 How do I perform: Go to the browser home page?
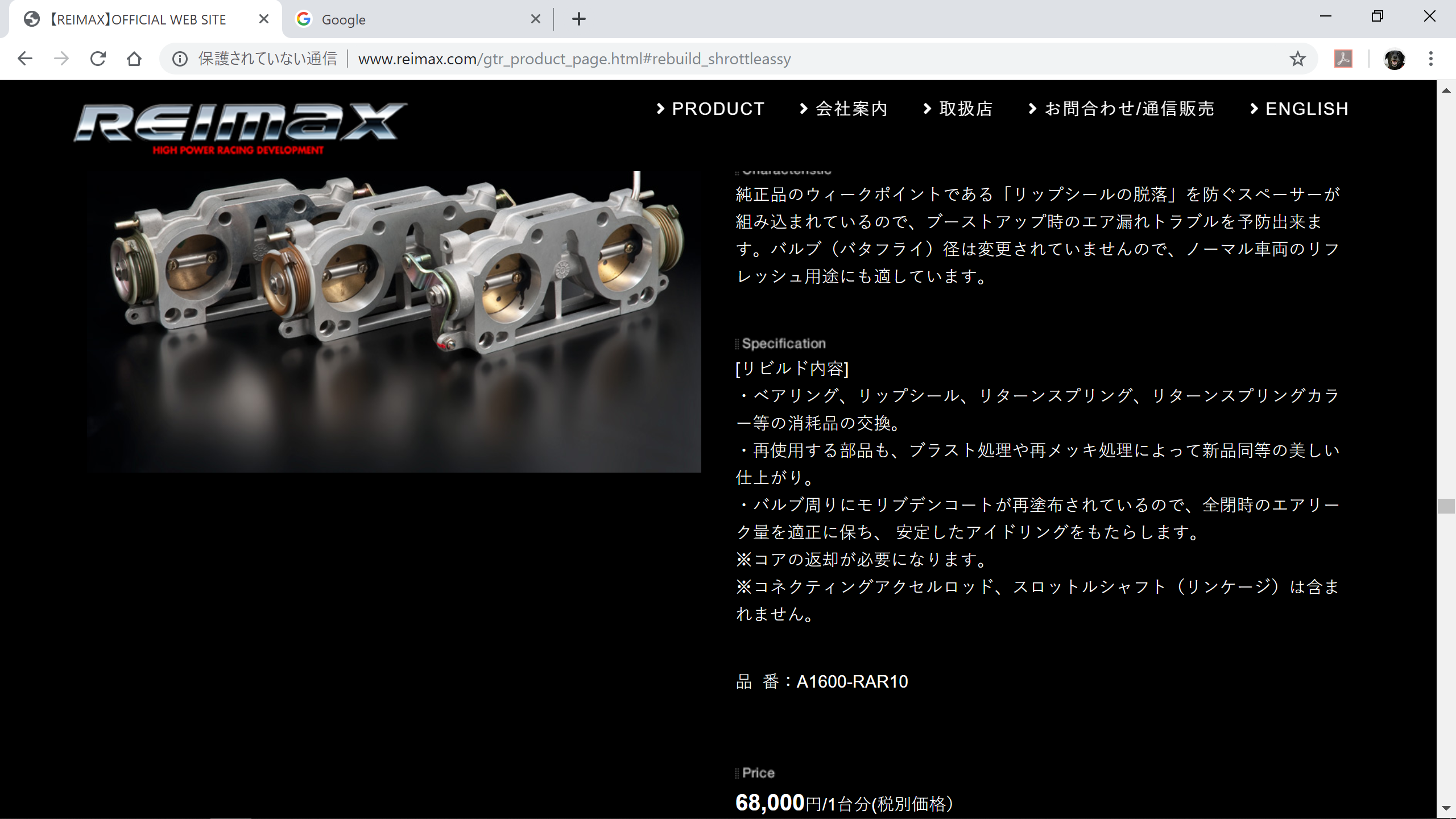click(x=134, y=59)
